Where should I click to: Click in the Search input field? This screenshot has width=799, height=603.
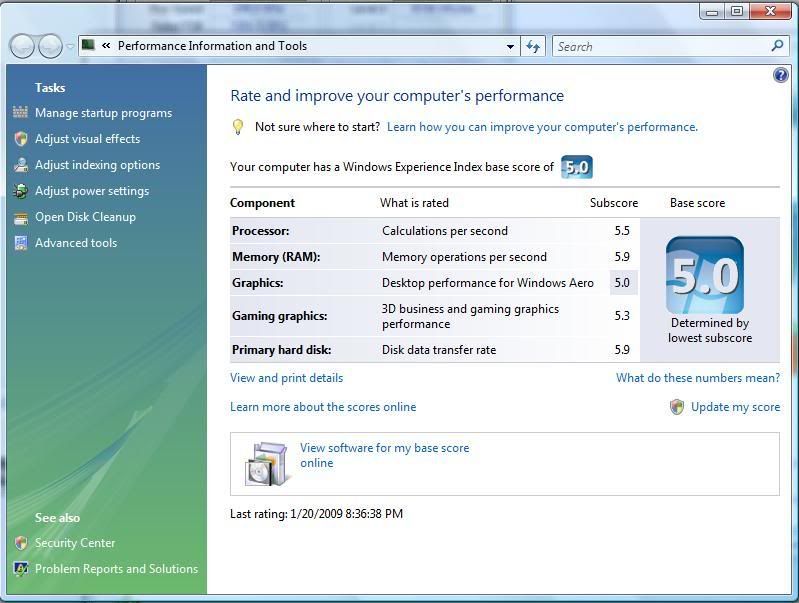(x=661, y=46)
